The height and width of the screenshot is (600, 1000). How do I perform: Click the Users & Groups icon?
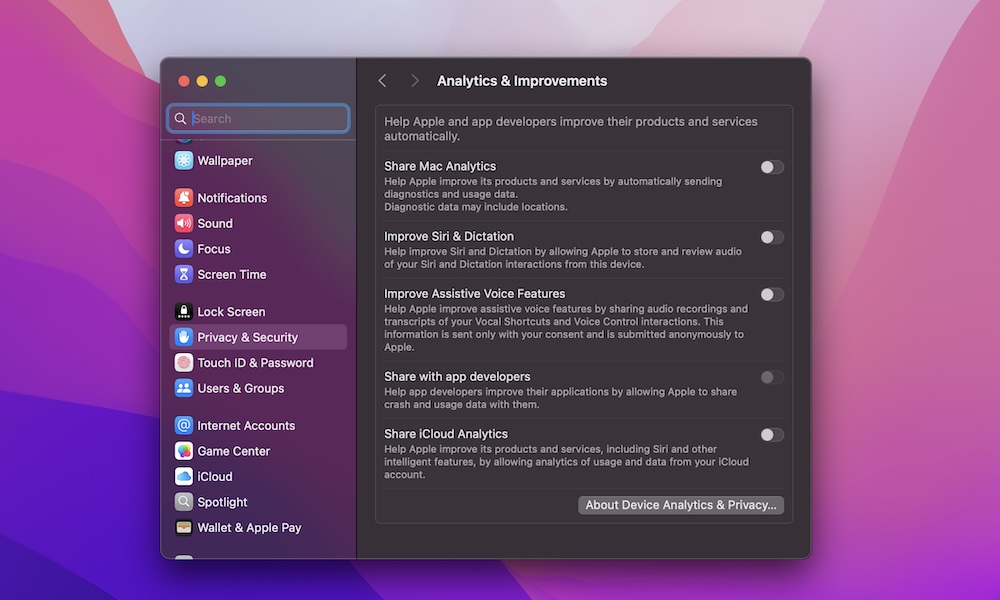point(184,388)
